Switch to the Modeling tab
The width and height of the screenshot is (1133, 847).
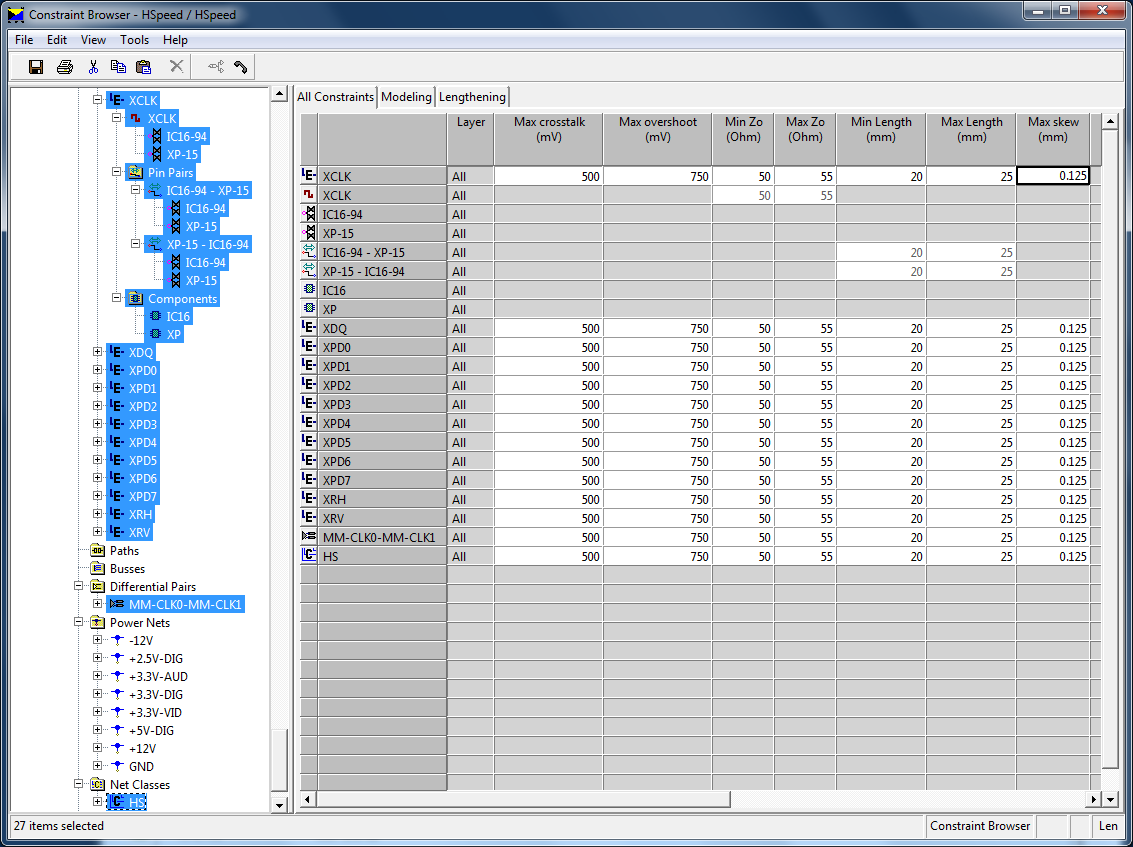click(406, 97)
